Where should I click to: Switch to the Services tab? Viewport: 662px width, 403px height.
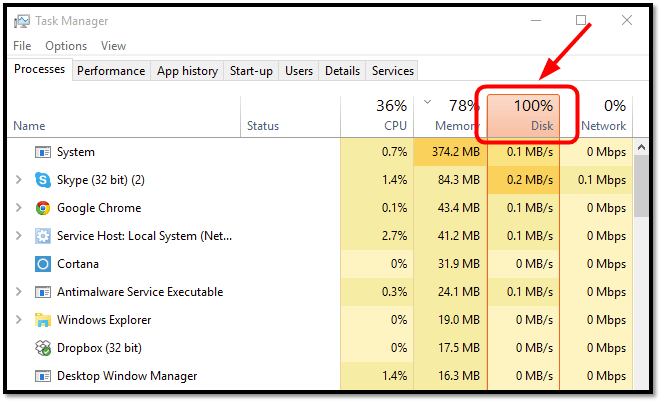[393, 71]
